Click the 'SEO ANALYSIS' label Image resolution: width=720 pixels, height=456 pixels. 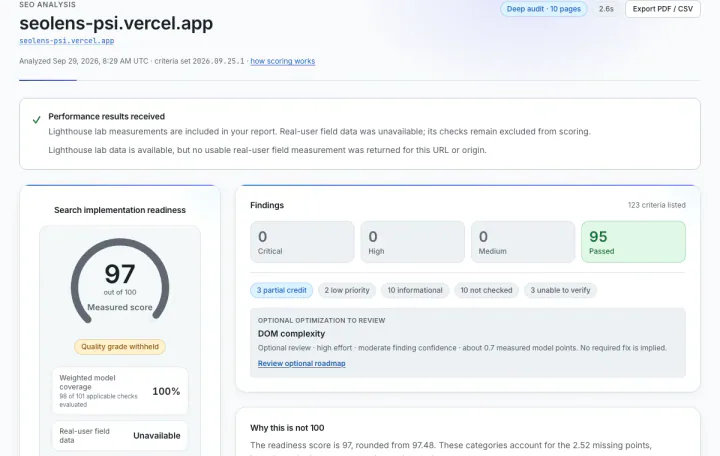pyautogui.click(x=47, y=4)
